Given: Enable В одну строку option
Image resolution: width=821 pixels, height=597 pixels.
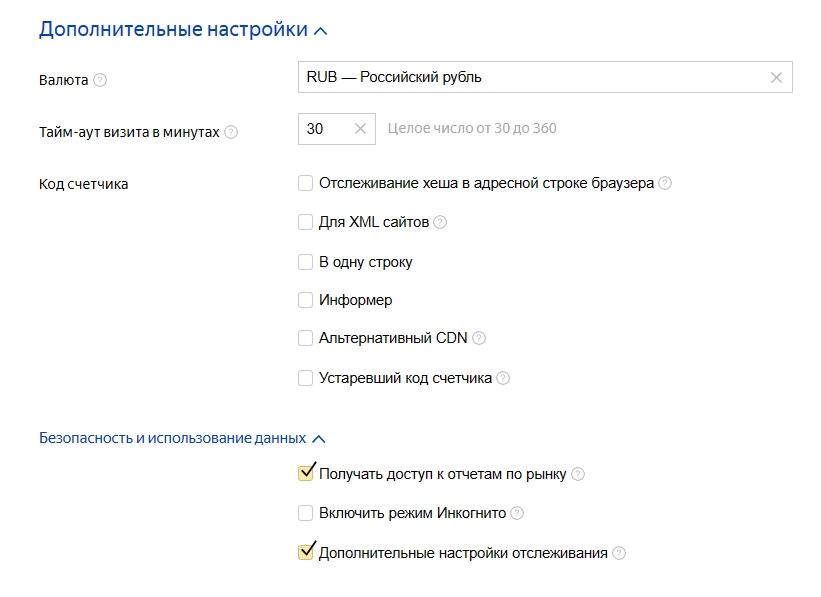Looking at the screenshot, I should 305,262.
